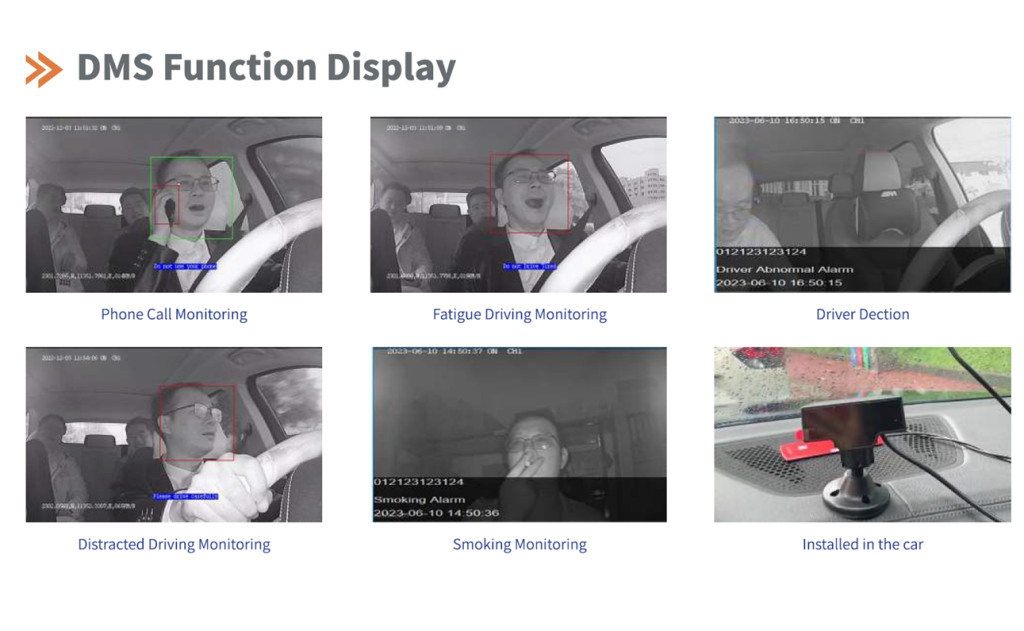Select the "Fatigue Driving Monitoring" caption
This screenshot has width=1024, height=631.
519,314
